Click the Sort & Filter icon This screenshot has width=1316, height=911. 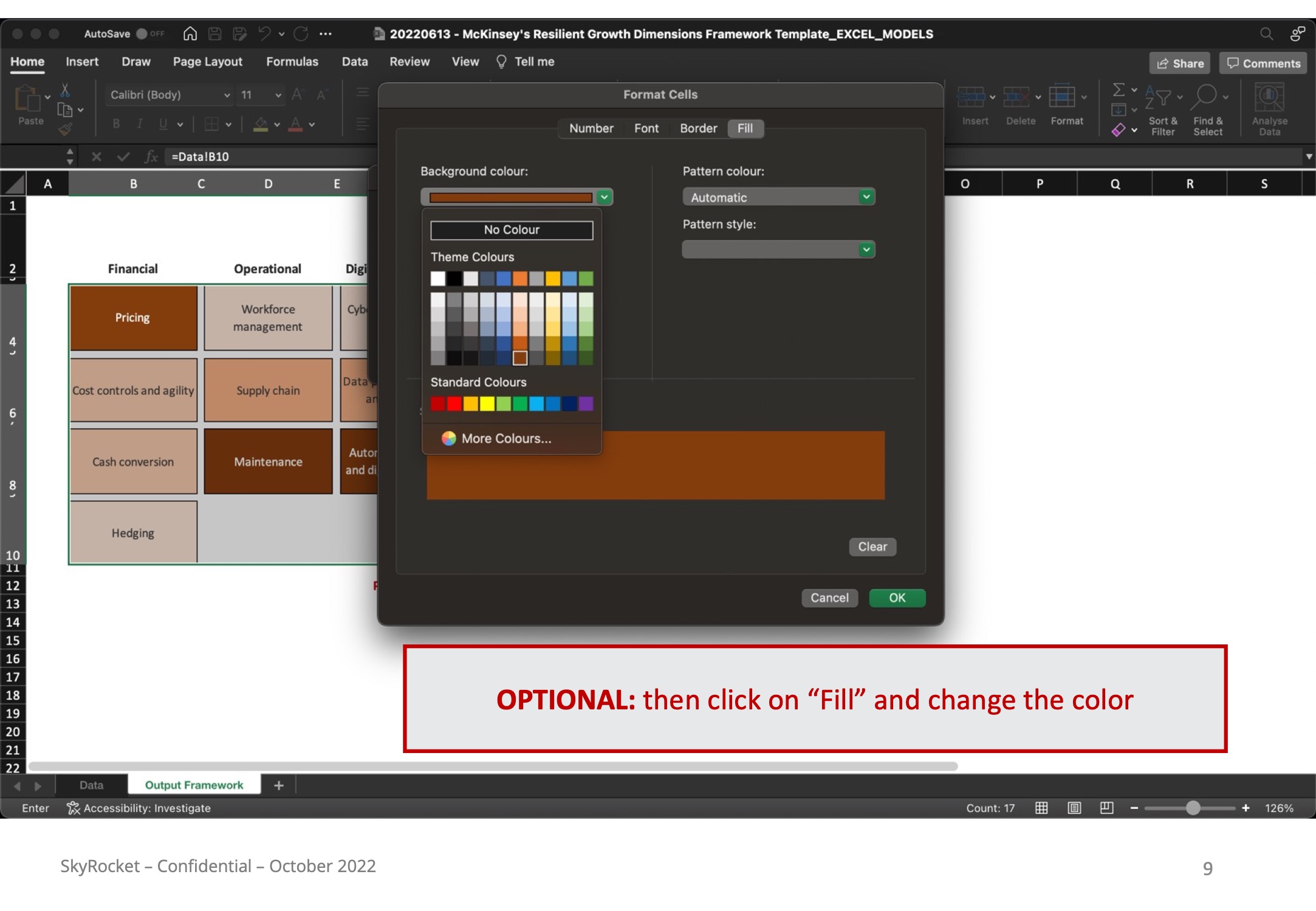1158,97
